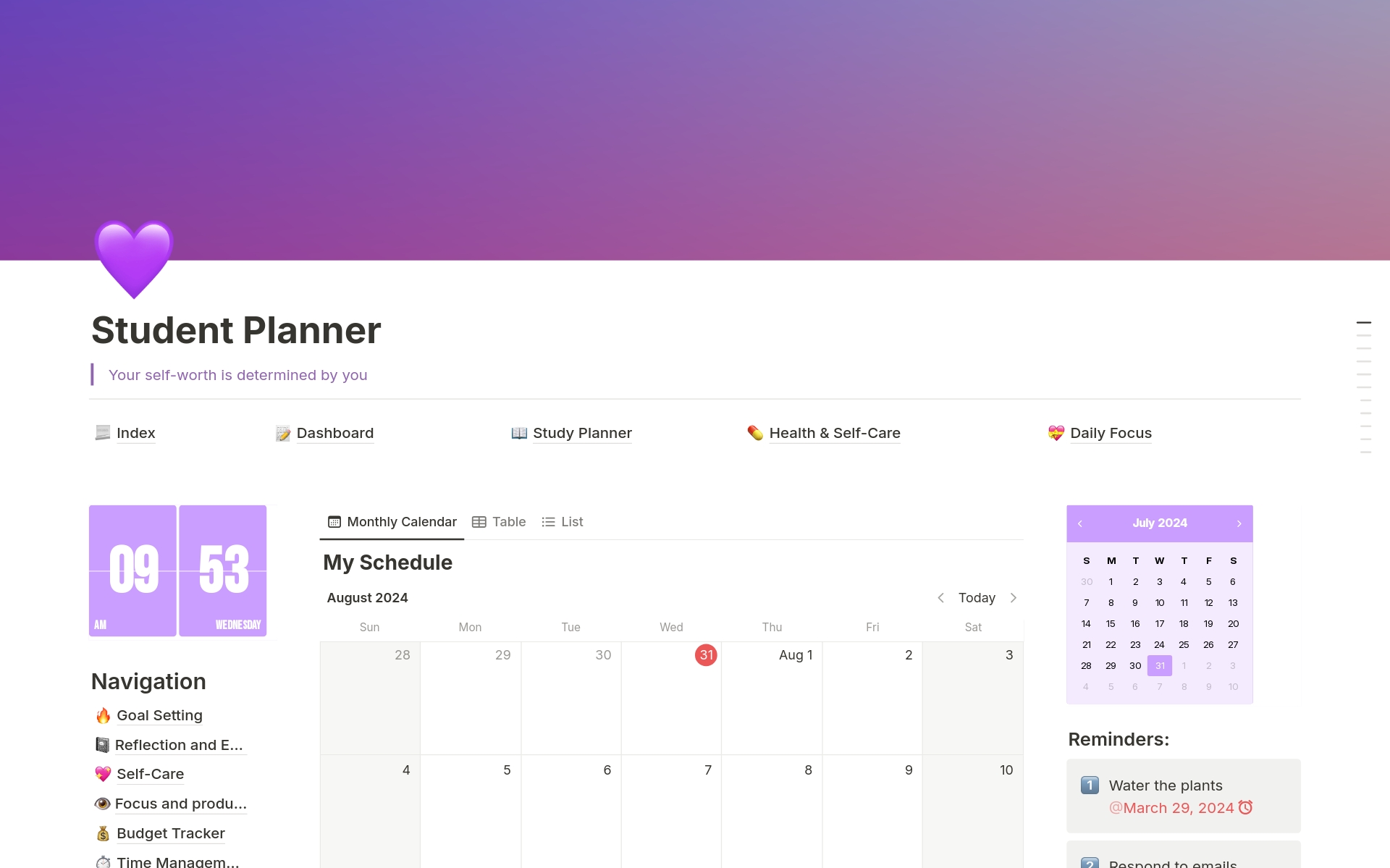
Task: Click the Water the plants reminder
Action: [x=1166, y=785]
